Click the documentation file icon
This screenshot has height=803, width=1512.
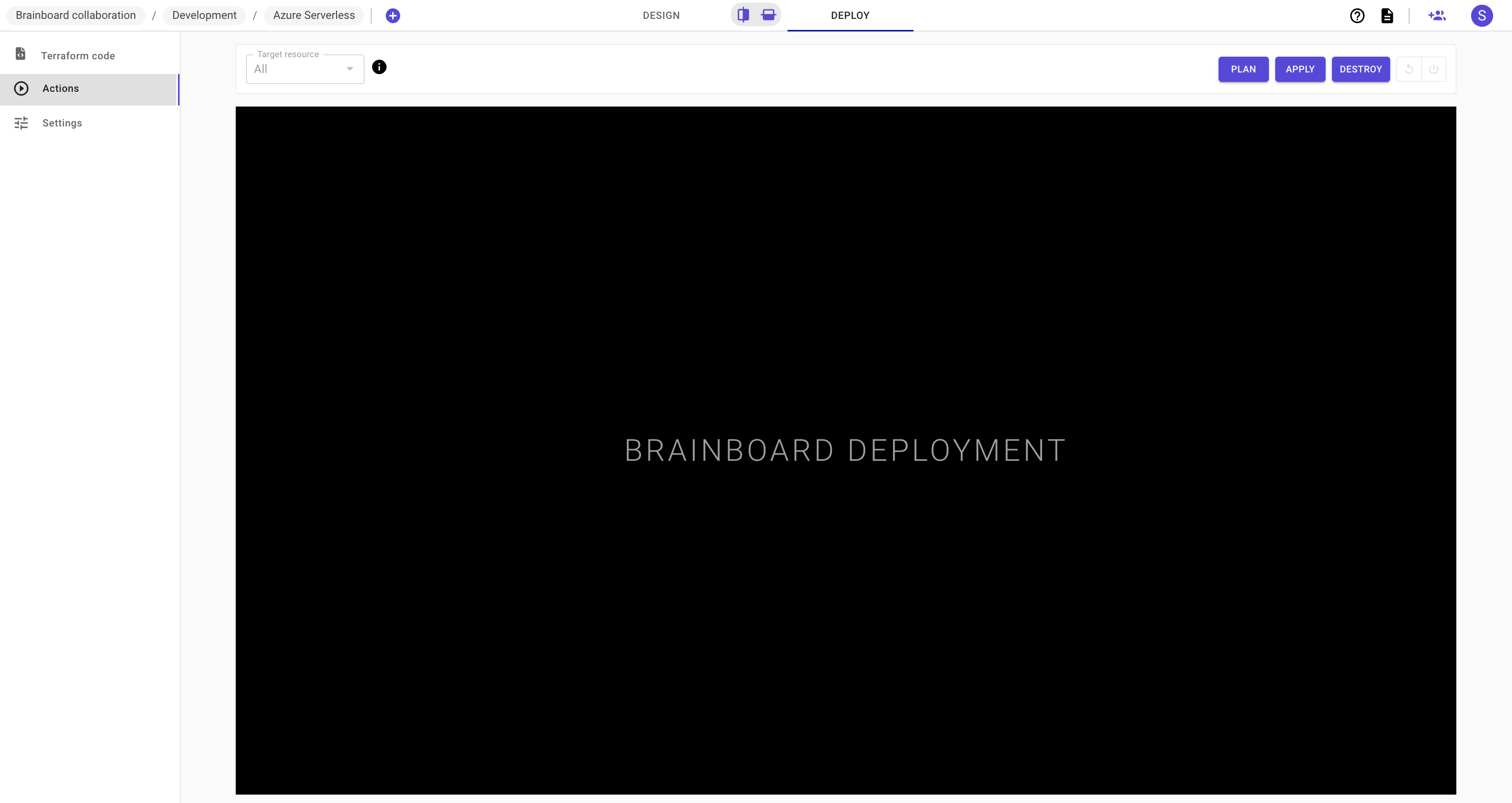1388,15
